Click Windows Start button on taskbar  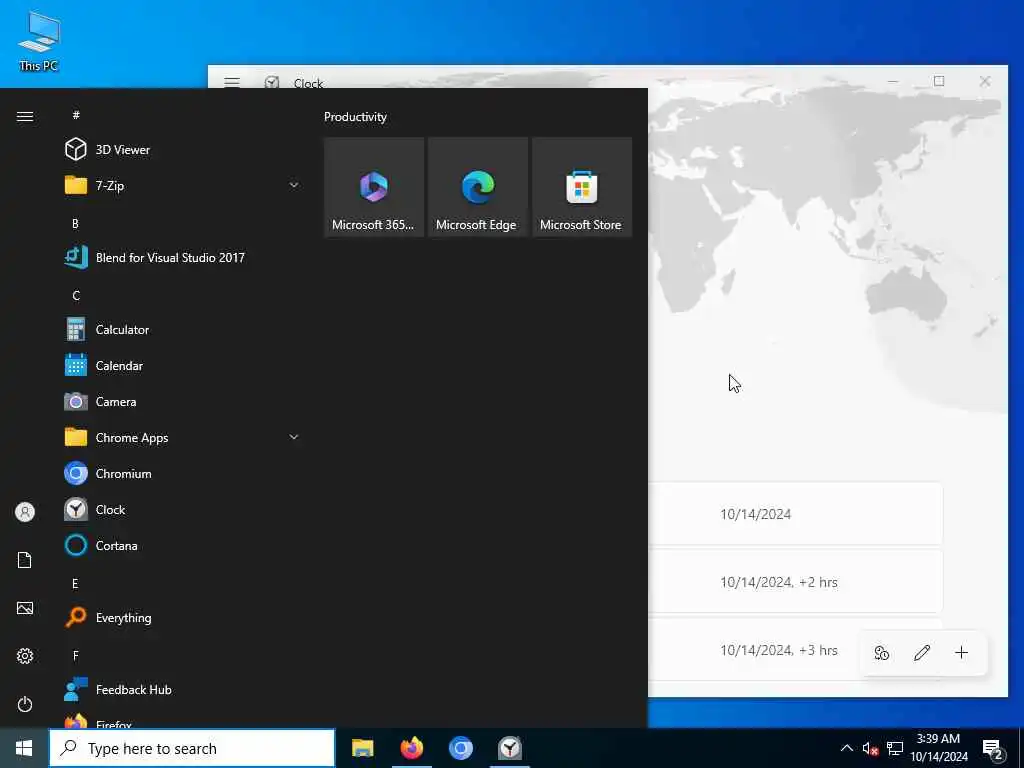[x=24, y=748]
